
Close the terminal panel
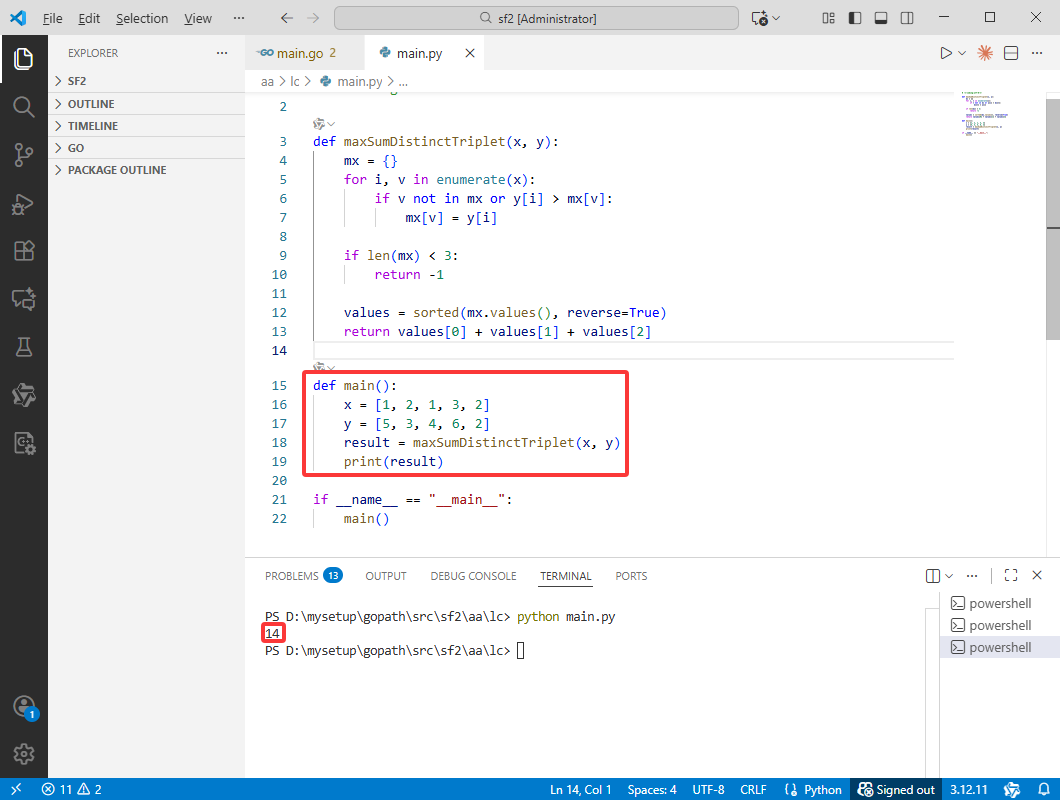coord(1037,575)
